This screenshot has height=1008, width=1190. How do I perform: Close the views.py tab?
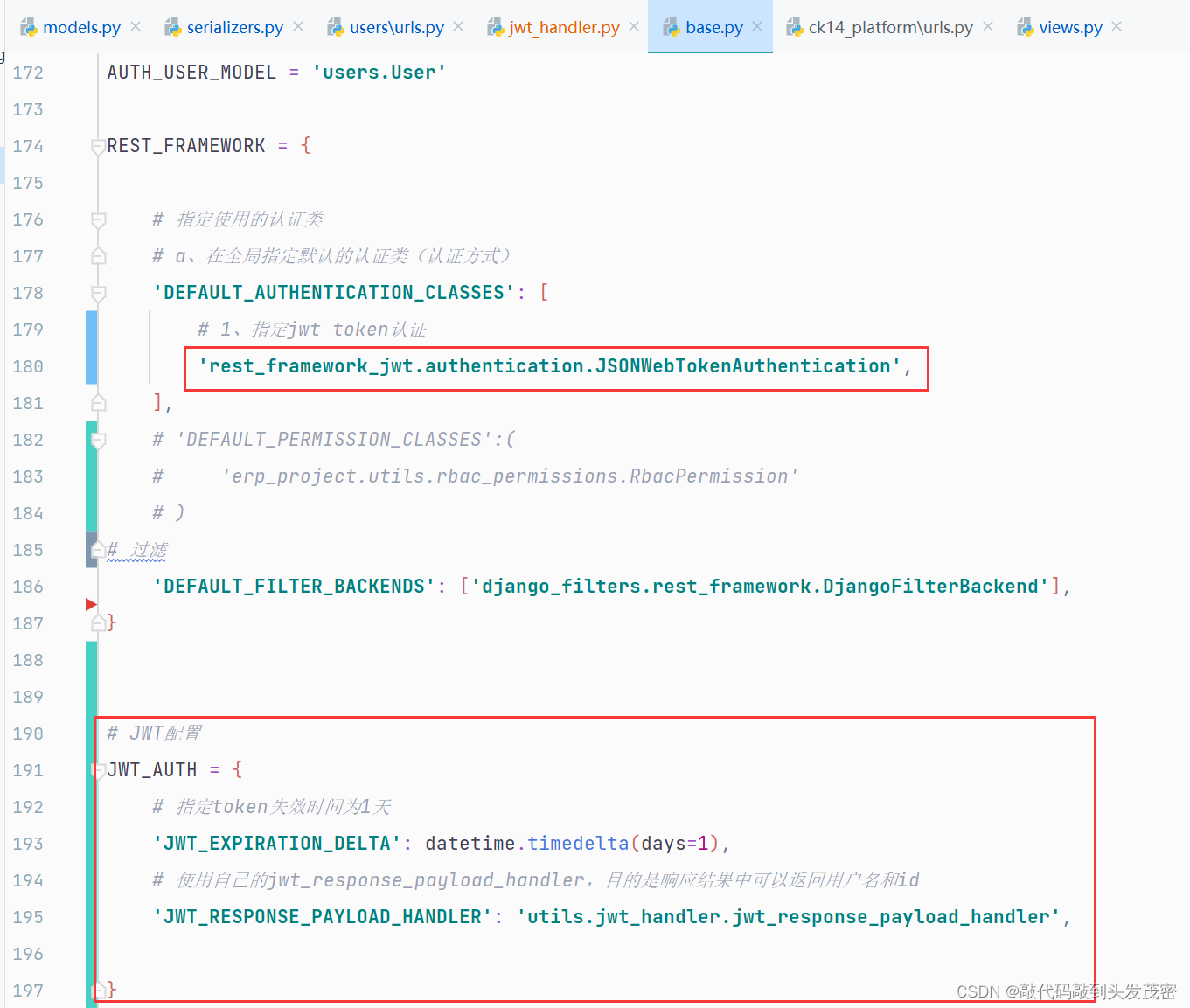point(1117,27)
